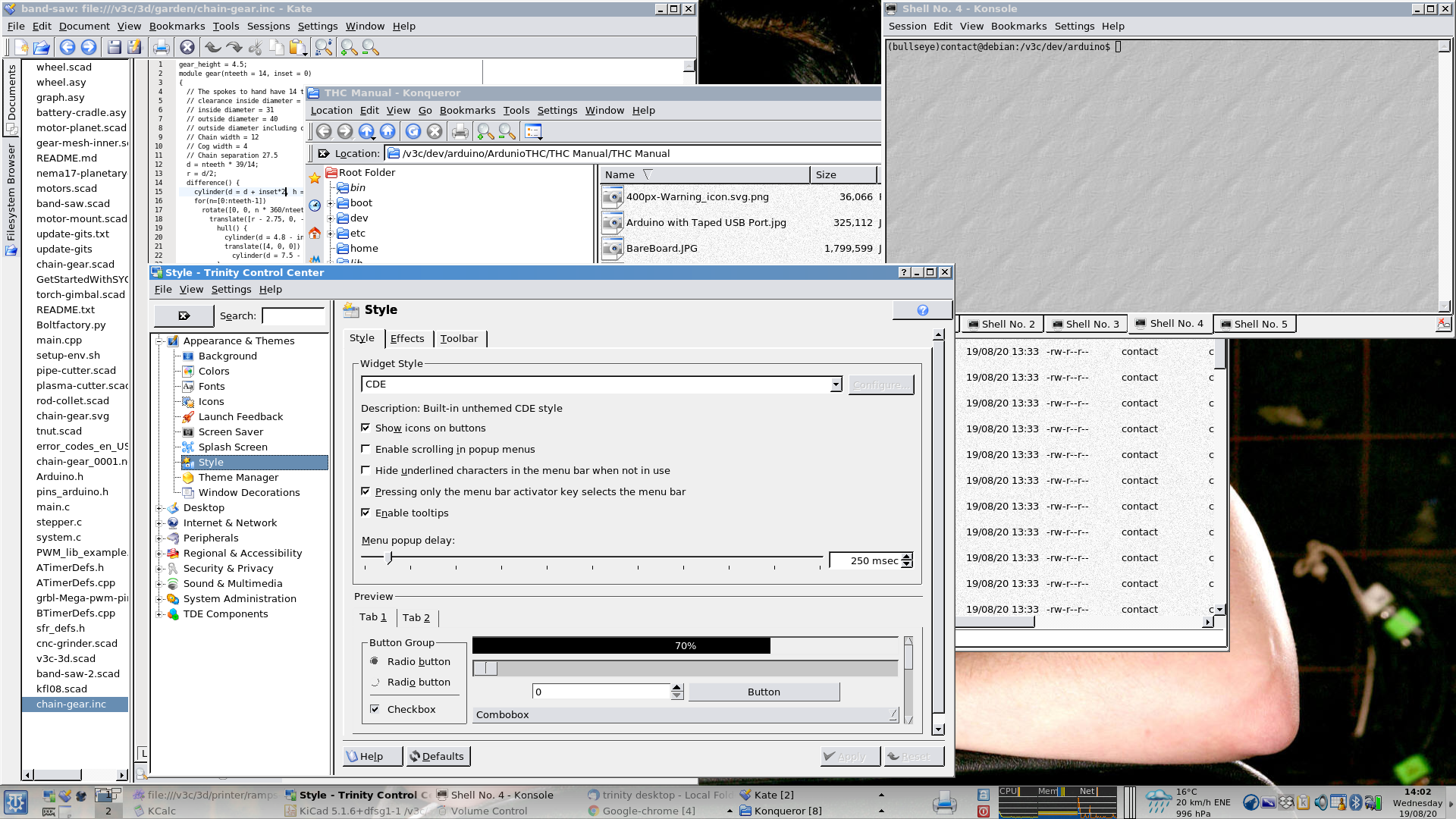Go to home folder in Konqueror
Screen dimensions: 1456x819
(x=388, y=131)
